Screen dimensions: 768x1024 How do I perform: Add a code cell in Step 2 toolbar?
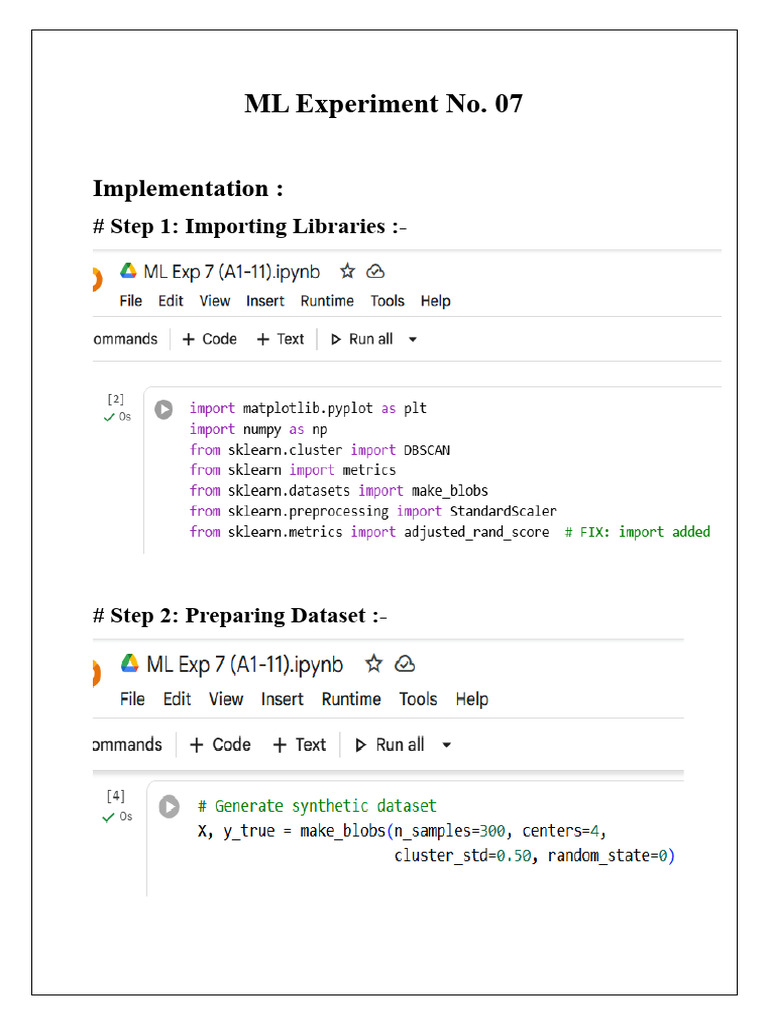coord(220,744)
